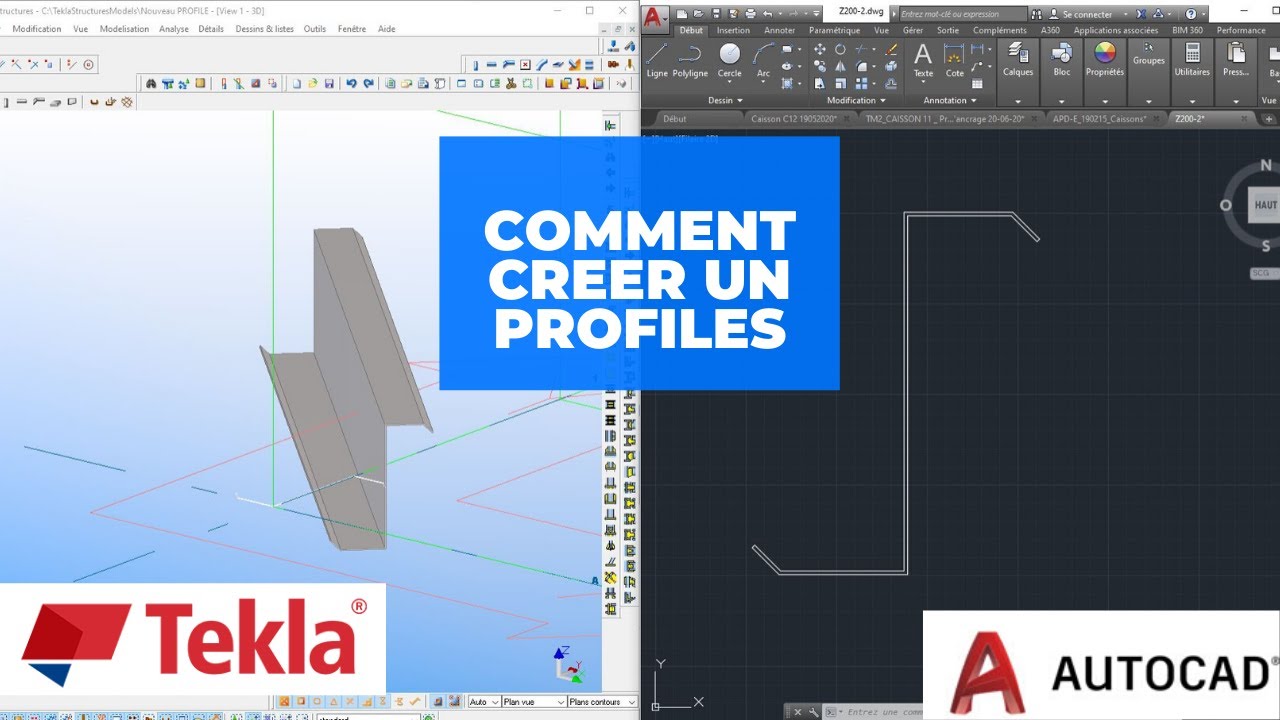Screen dimensions: 1280x720
Task: Click the Mirror tool in Modification panel
Action: [840, 67]
